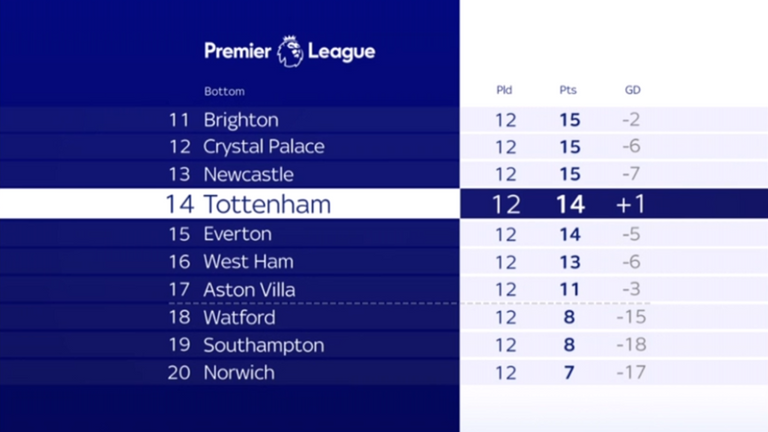Select the Newcastle row
The width and height of the screenshot is (768, 432).
pyautogui.click(x=384, y=174)
